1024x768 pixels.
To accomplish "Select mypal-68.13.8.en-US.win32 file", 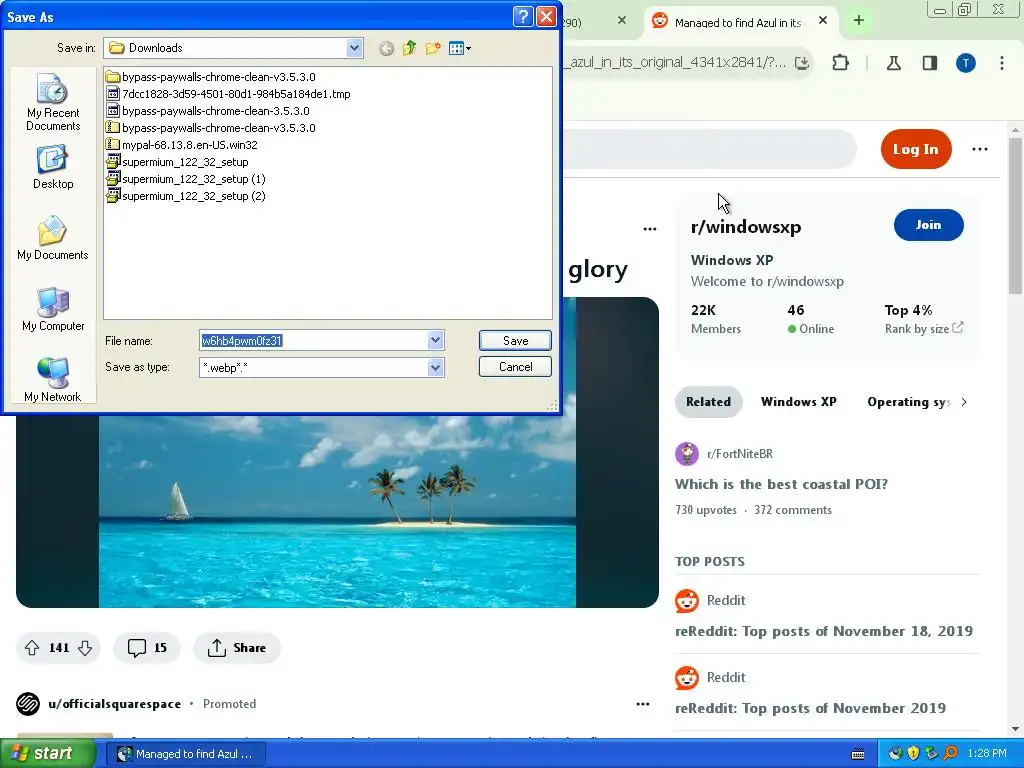I will pos(182,144).
